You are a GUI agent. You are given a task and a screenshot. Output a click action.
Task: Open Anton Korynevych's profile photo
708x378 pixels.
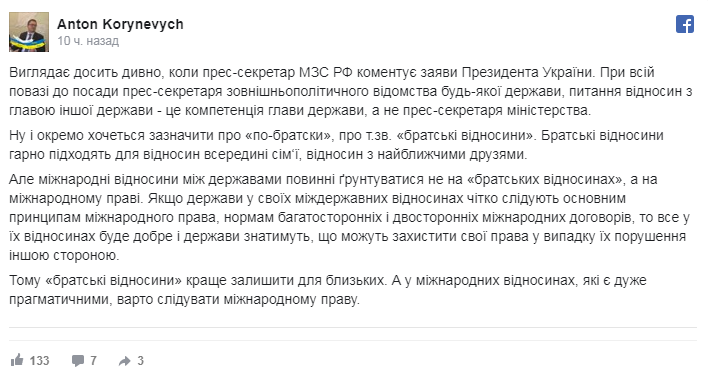tap(29, 32)
